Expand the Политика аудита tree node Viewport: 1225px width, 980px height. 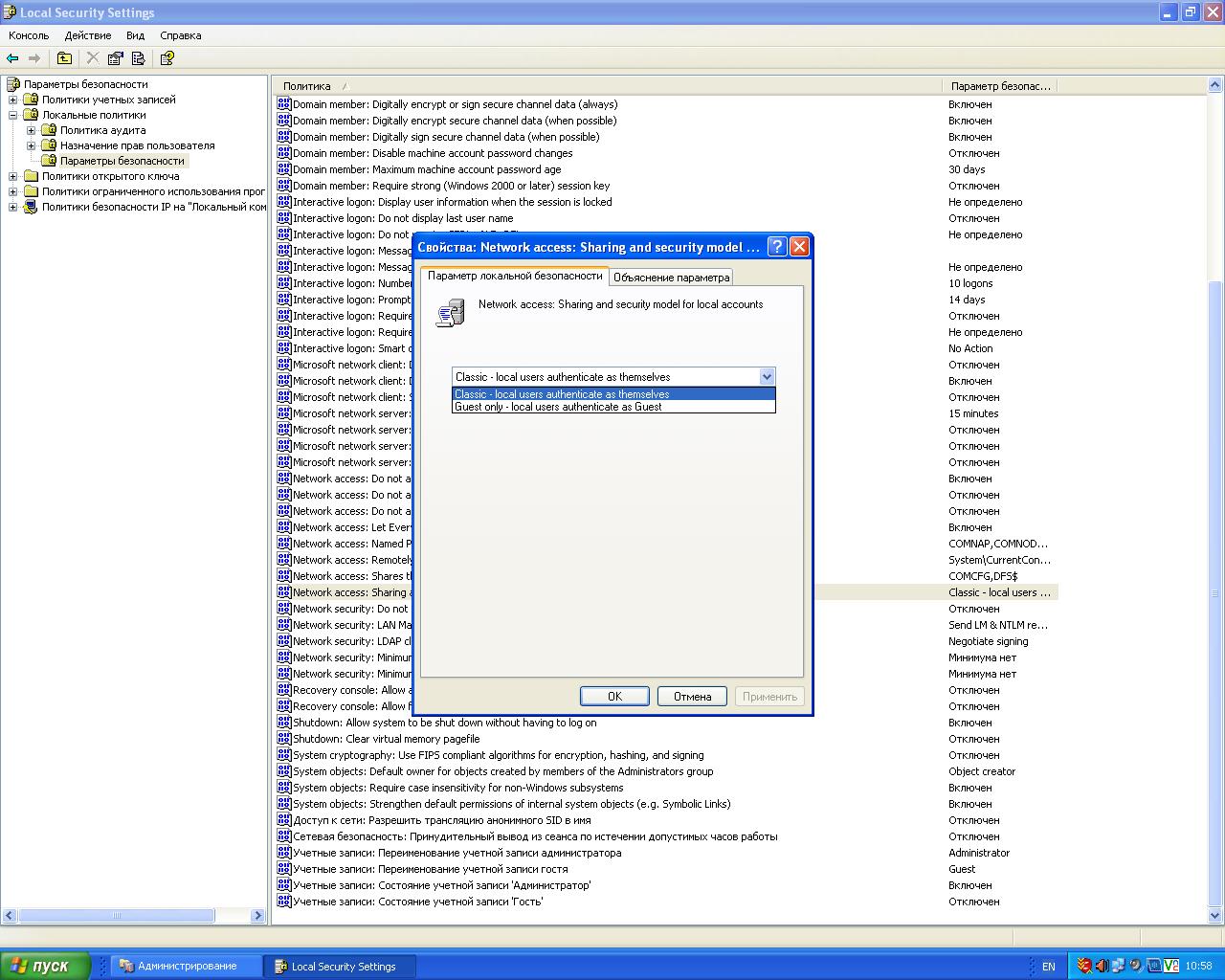[31, 130]
